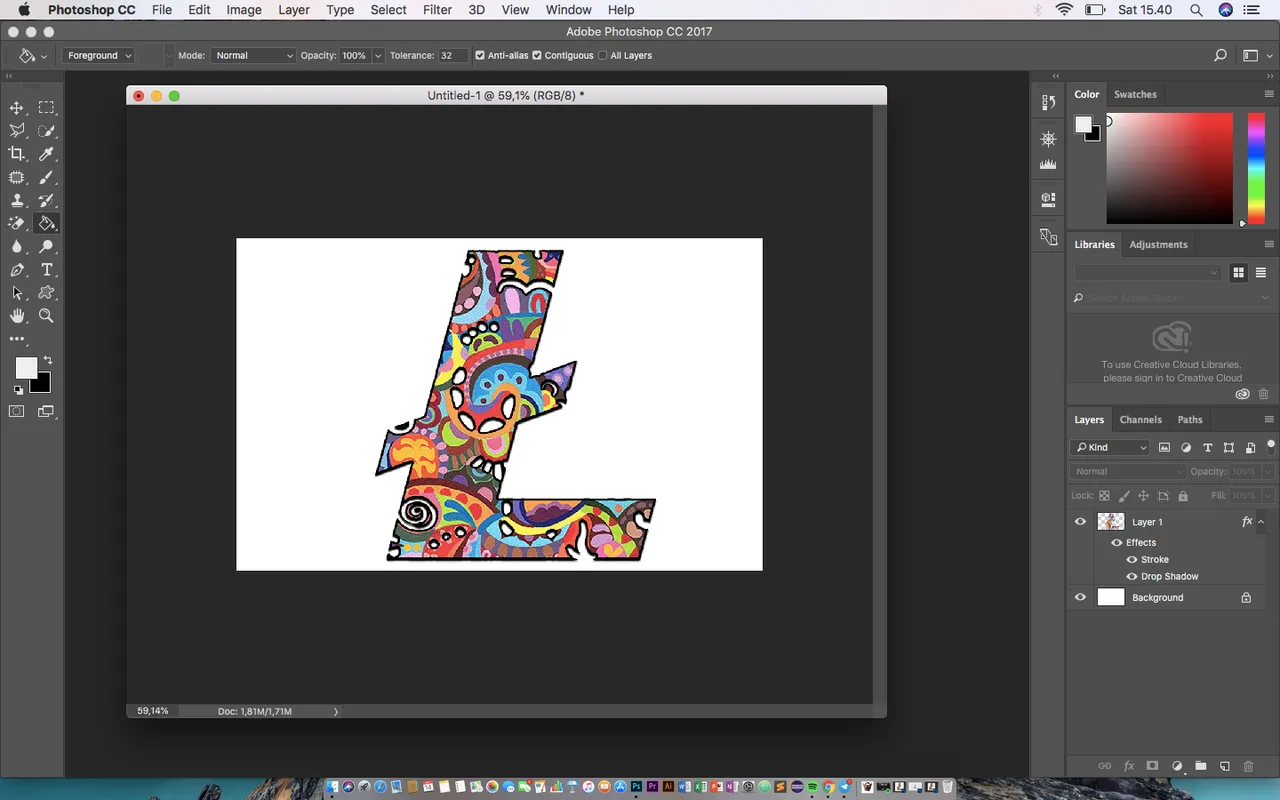Select the Patch healing tool

pyautogui.click(x=17, y=177)
